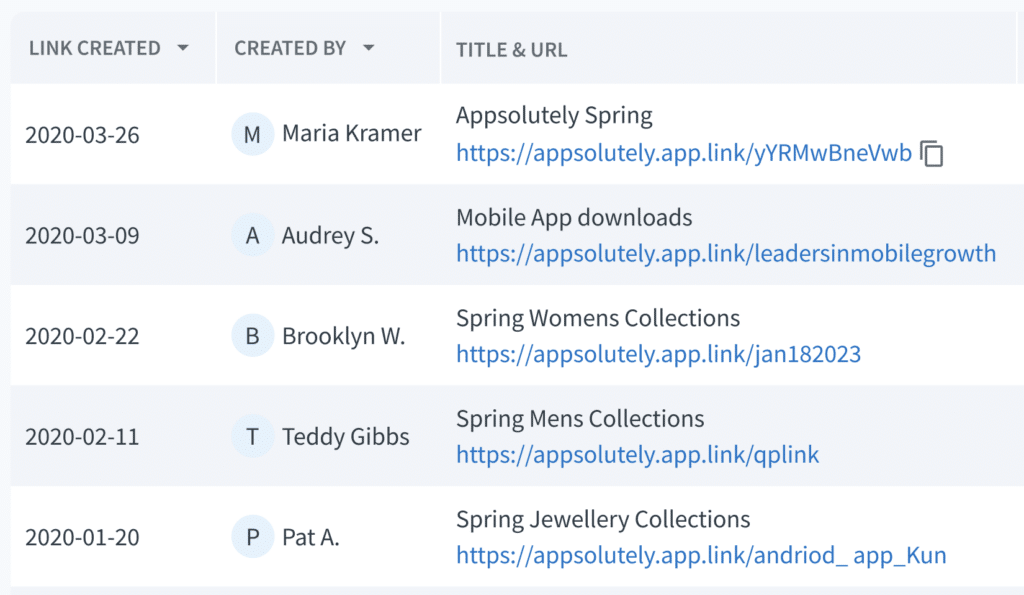Click the copy icon beside the yYRMwBneVwb link

[932, 154]
